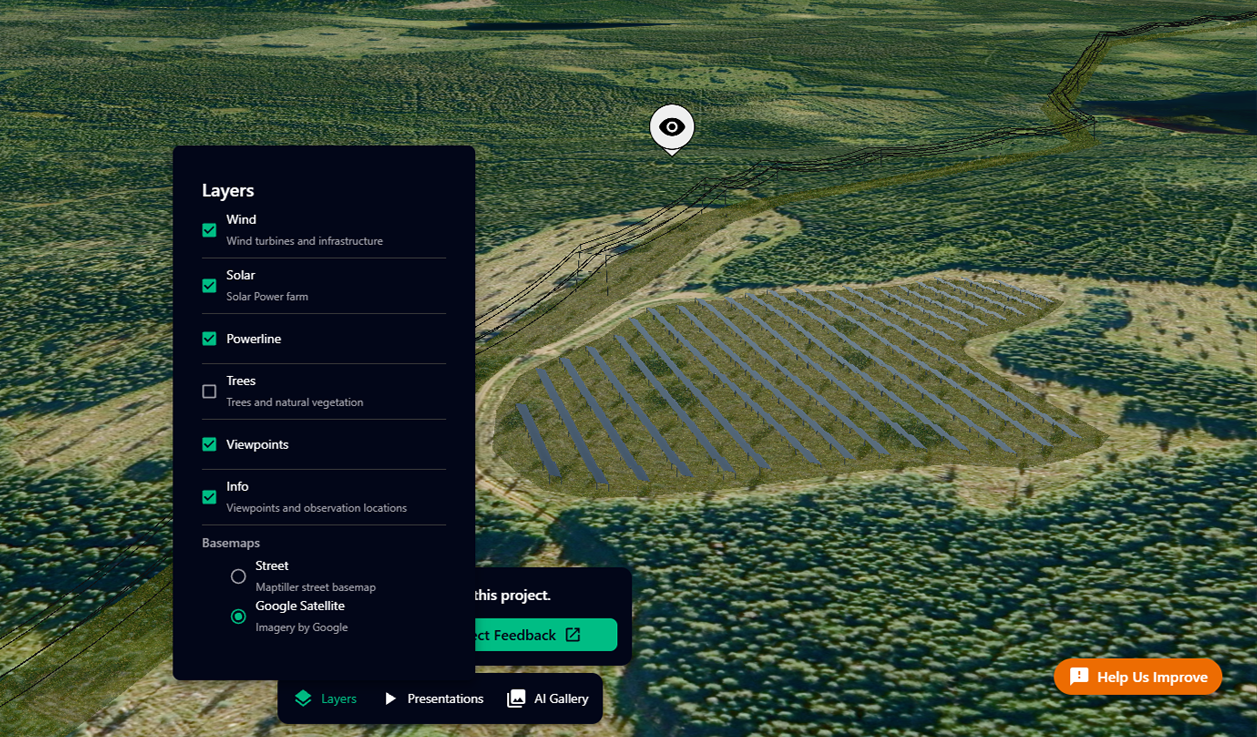Click the 'this project.' text in popup
1257x737 pixels.
[512, 595]
